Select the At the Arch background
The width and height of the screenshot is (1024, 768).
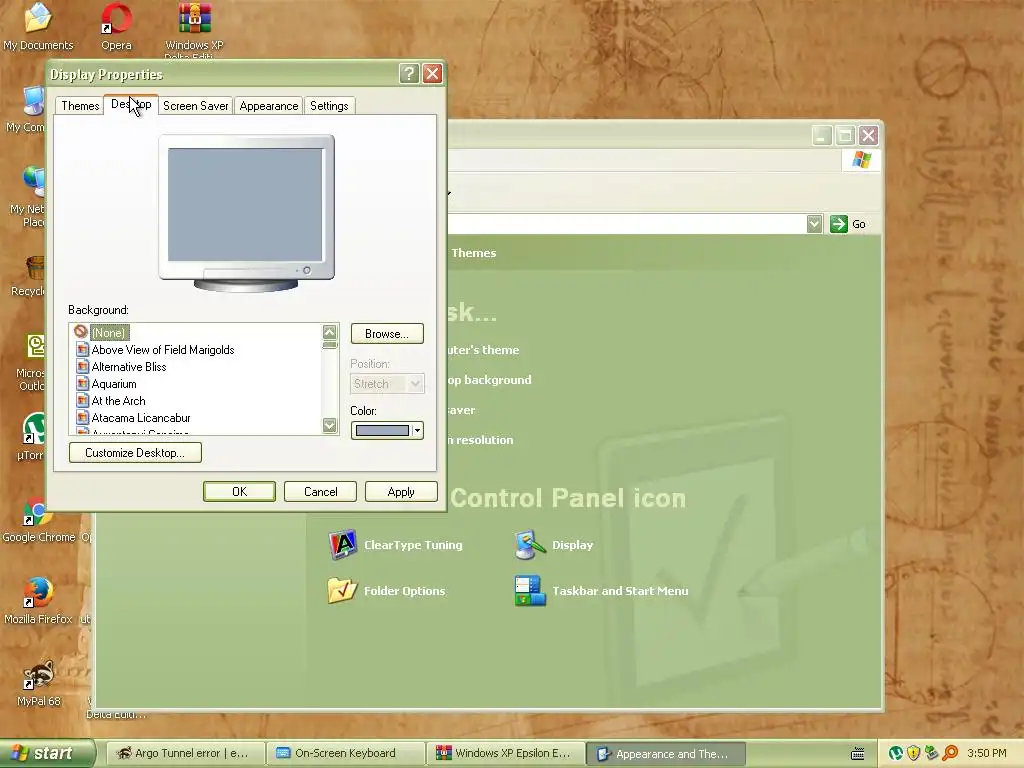(x=118, y=401)
